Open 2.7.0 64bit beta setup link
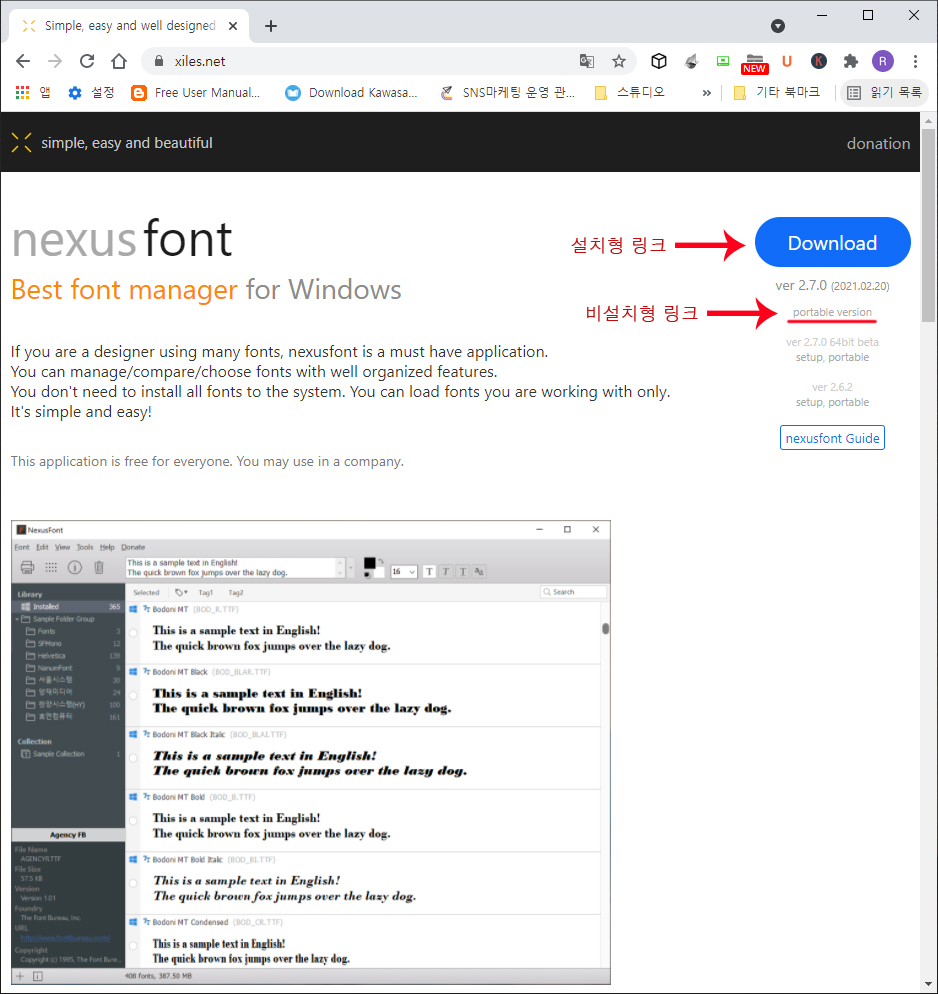This screenshot has width=938, height=994. click(x=809, y=358)
